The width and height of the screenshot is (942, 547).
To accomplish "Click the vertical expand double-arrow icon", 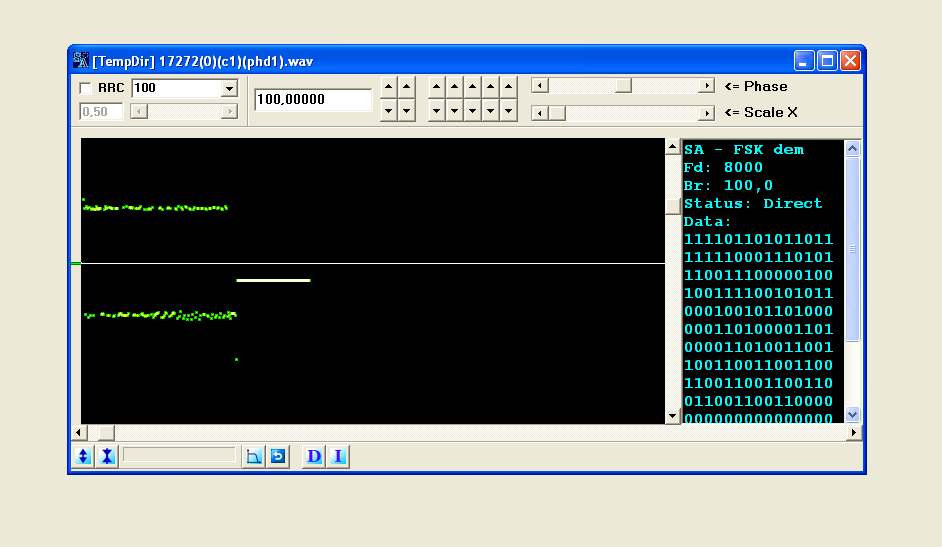I will pyautogui.click(x=84, y=456).
